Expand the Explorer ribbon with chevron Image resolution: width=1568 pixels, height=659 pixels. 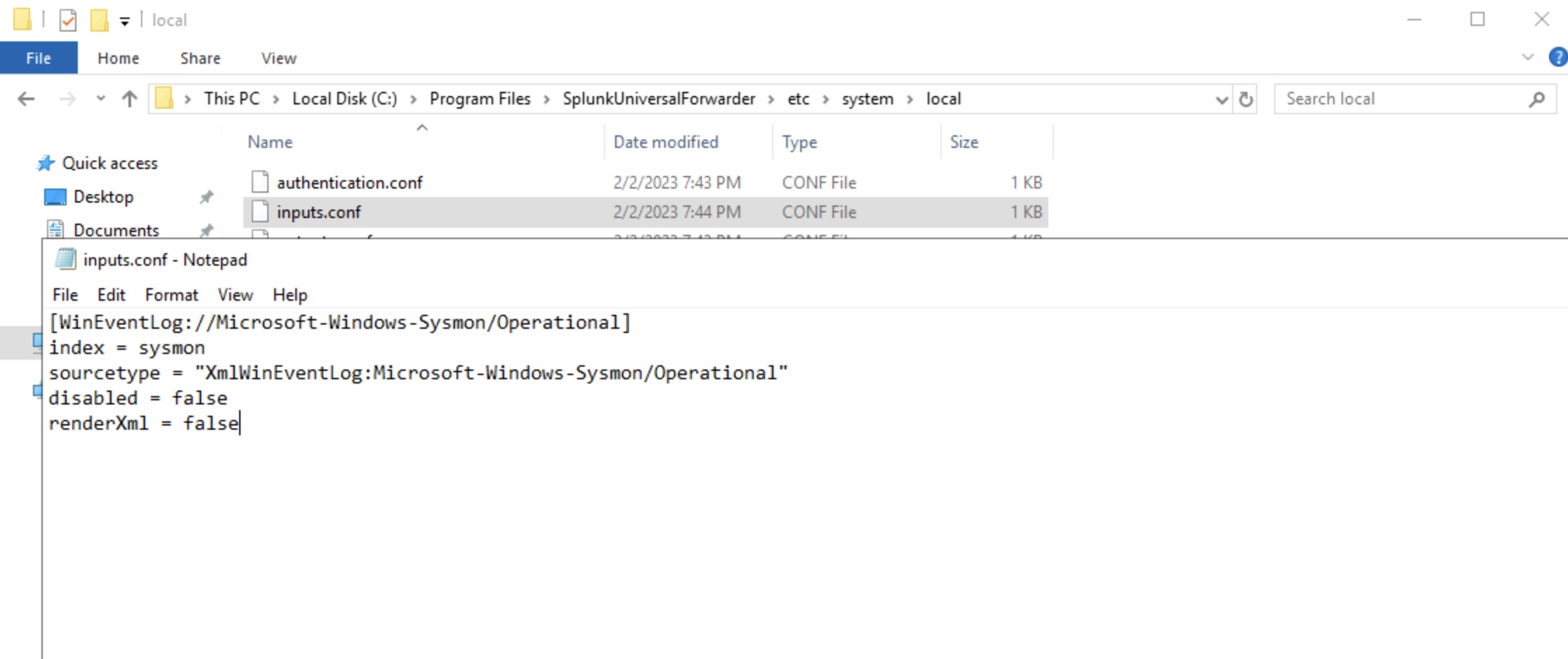point(1527,57)
